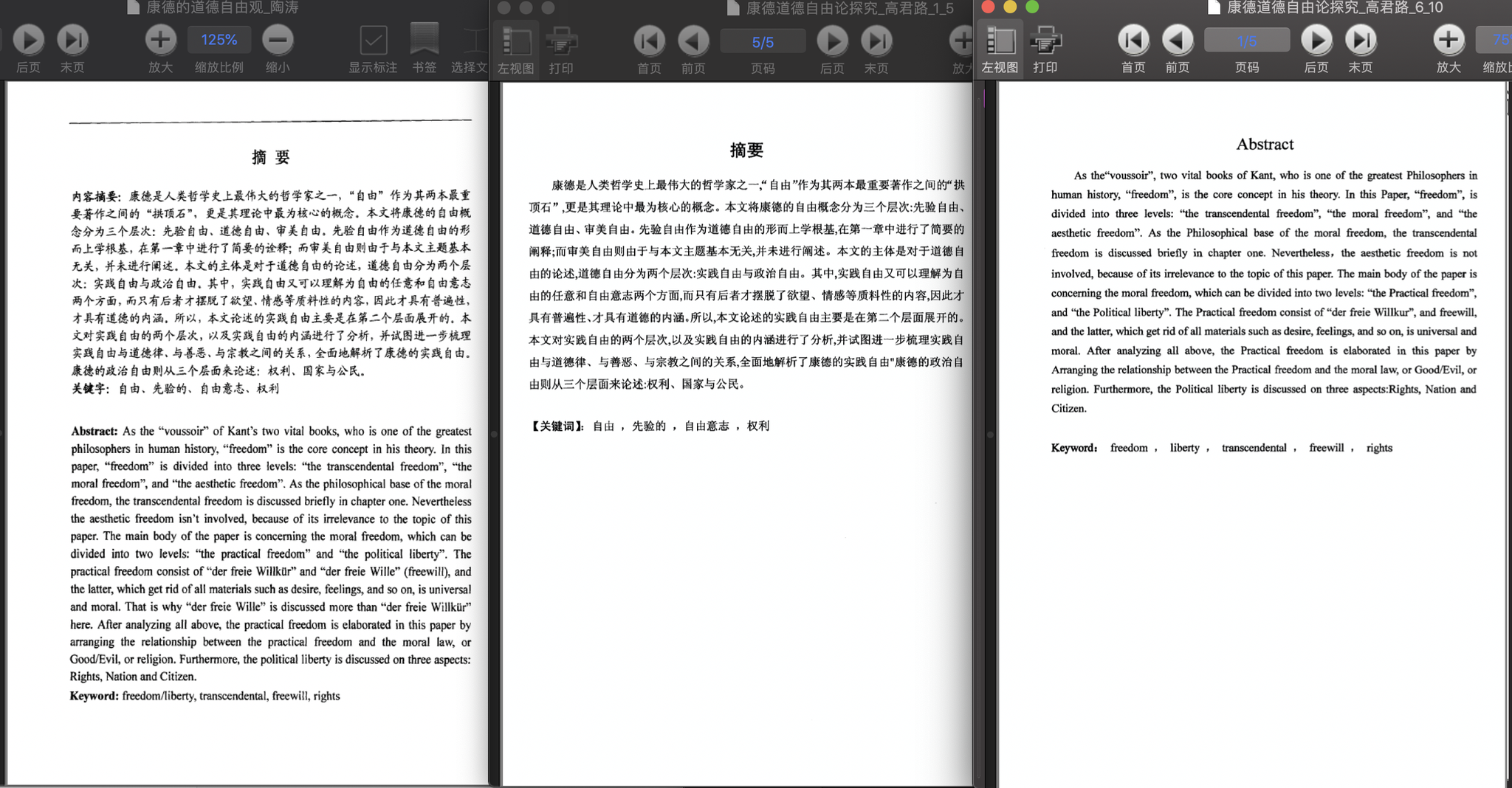The width and height of the screenshot is (1512, 788).
Task: Click 摘 要 heading in left window
Action: pyautogui.click(x=271, y=157)
